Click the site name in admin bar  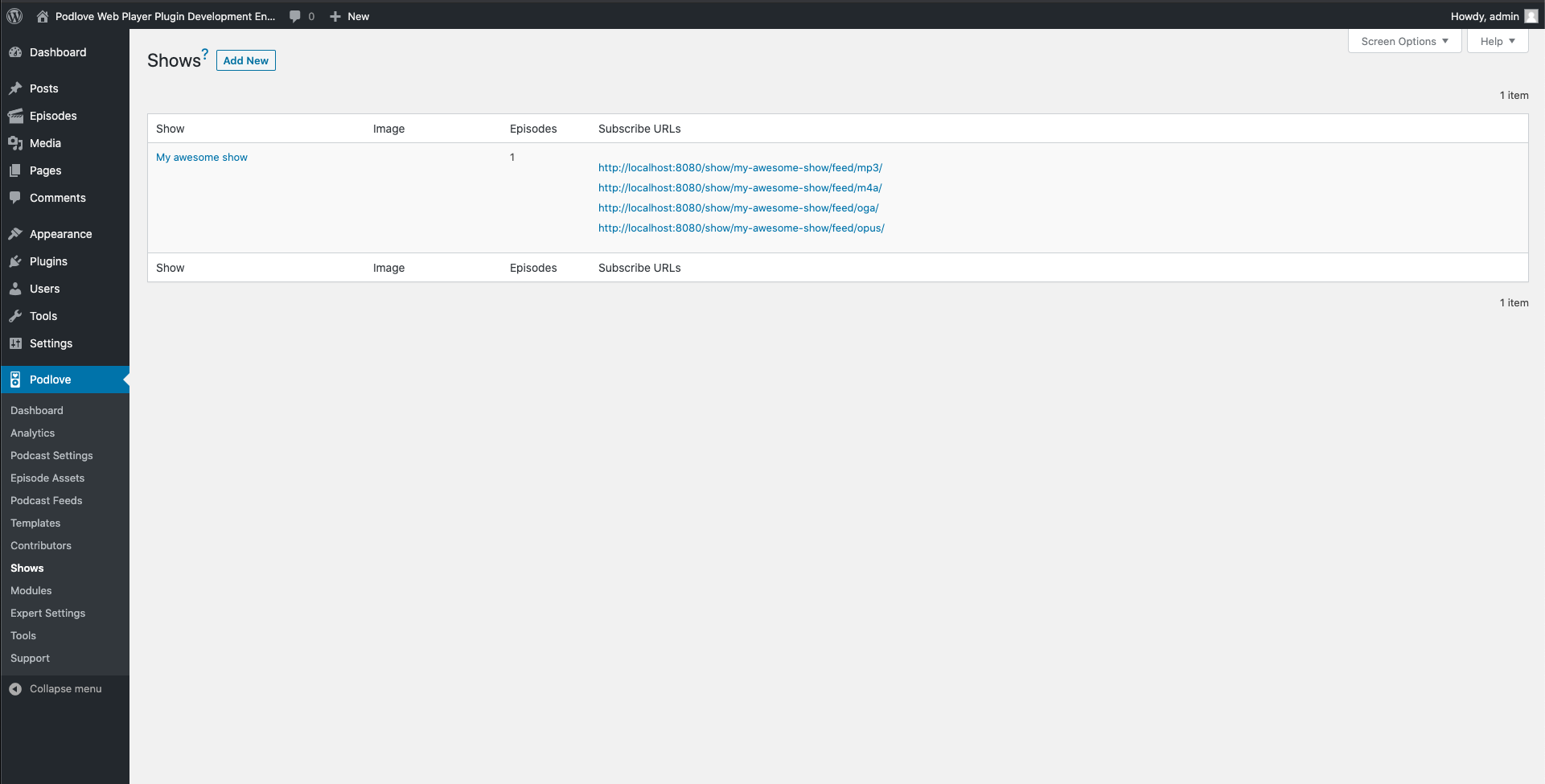(165, 16)
